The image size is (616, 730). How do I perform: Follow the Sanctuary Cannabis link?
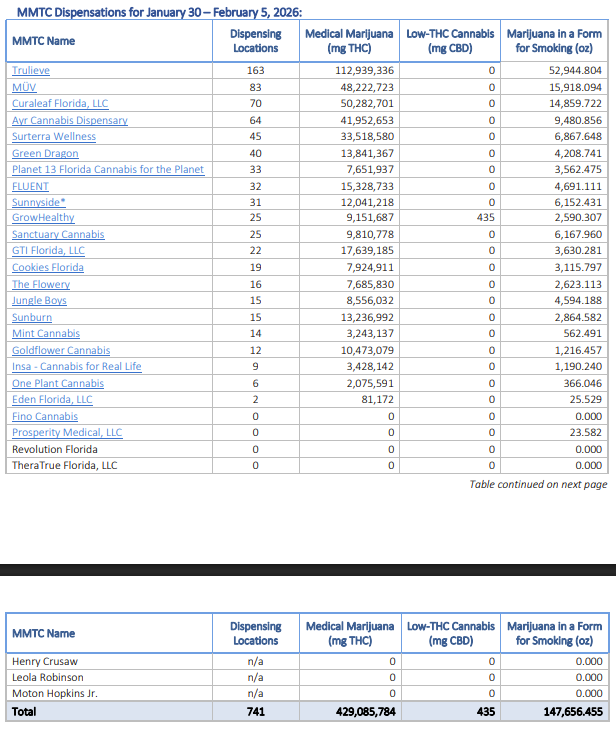58,235
